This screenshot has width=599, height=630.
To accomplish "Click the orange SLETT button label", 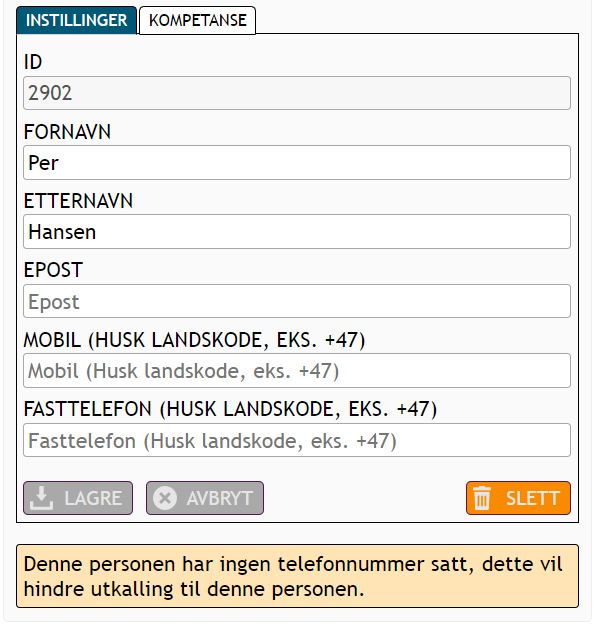I will [533, 498].
